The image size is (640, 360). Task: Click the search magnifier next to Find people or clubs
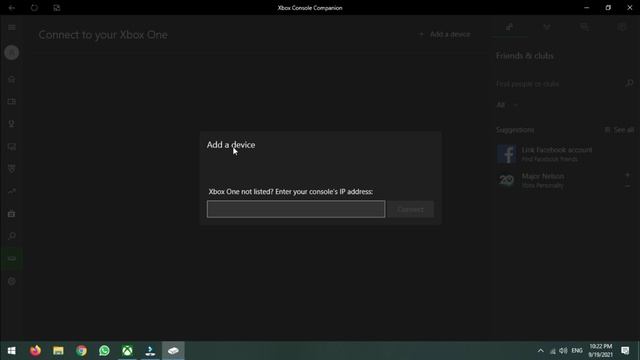(x=629, y=84)
